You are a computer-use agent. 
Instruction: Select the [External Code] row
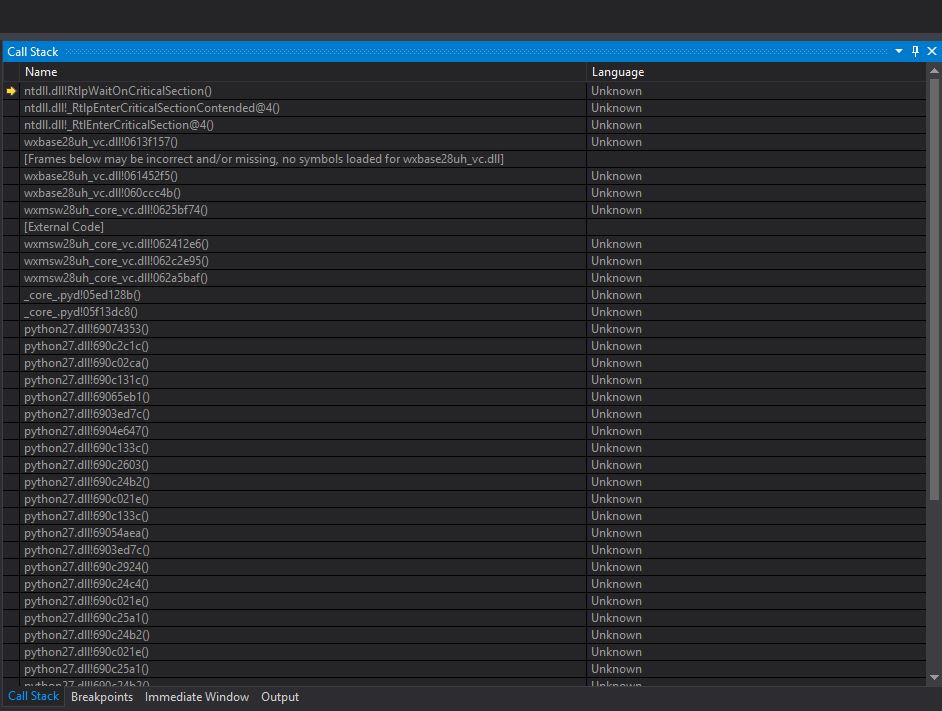(64, 227)
